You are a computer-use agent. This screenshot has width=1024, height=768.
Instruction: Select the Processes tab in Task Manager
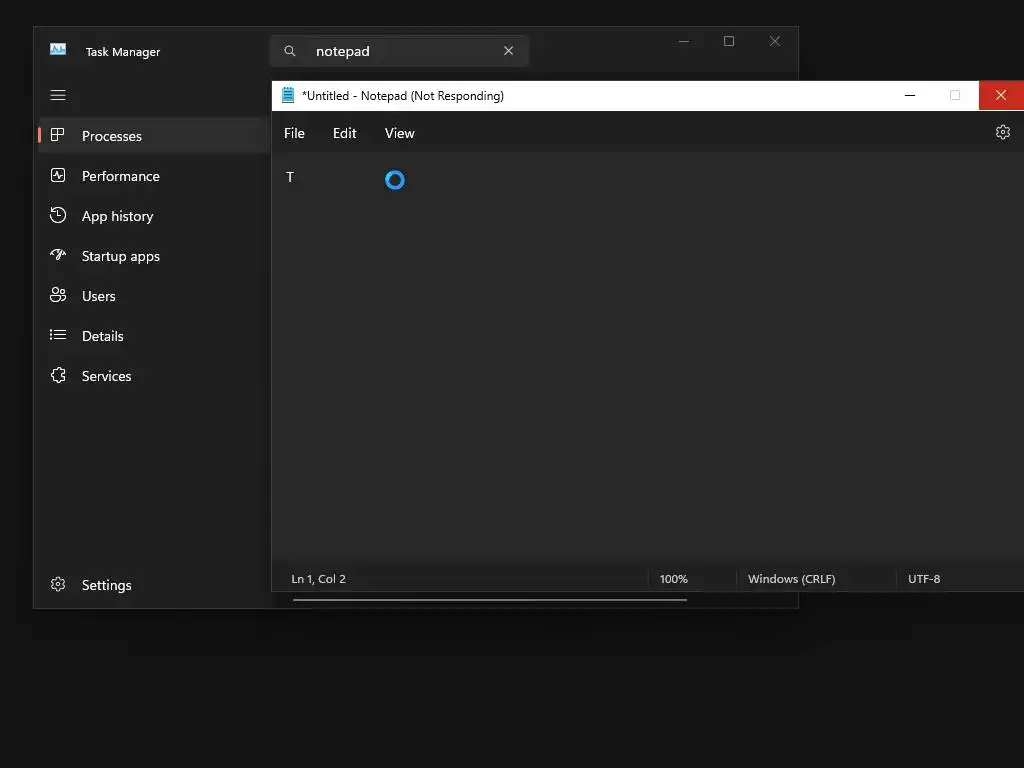pyautogui.click(x=154, y=136)
